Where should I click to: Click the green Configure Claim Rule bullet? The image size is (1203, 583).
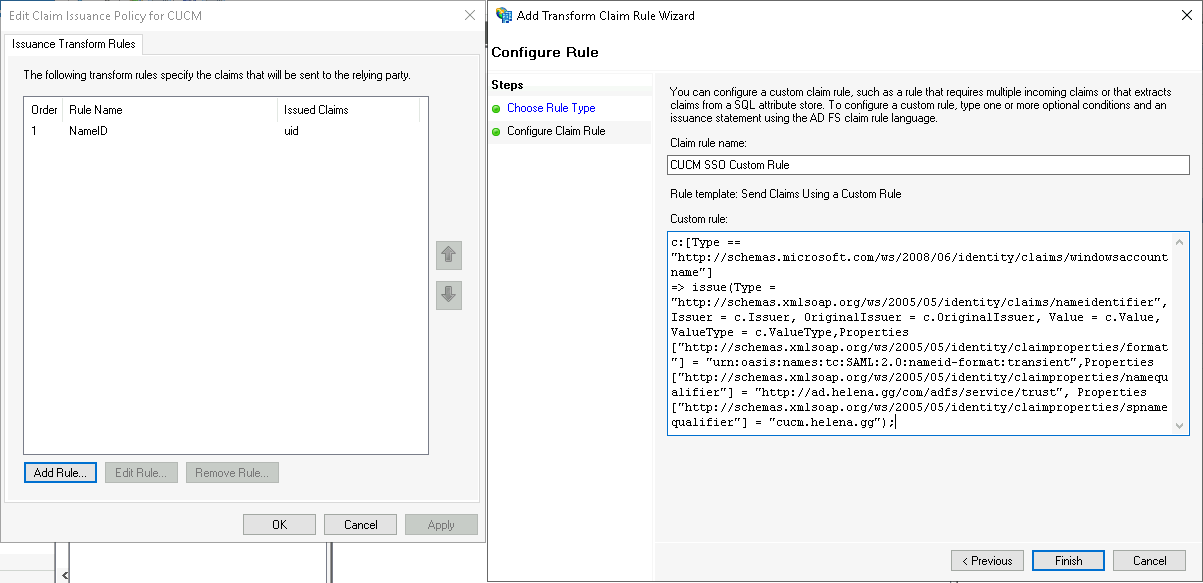click(496, 131)
